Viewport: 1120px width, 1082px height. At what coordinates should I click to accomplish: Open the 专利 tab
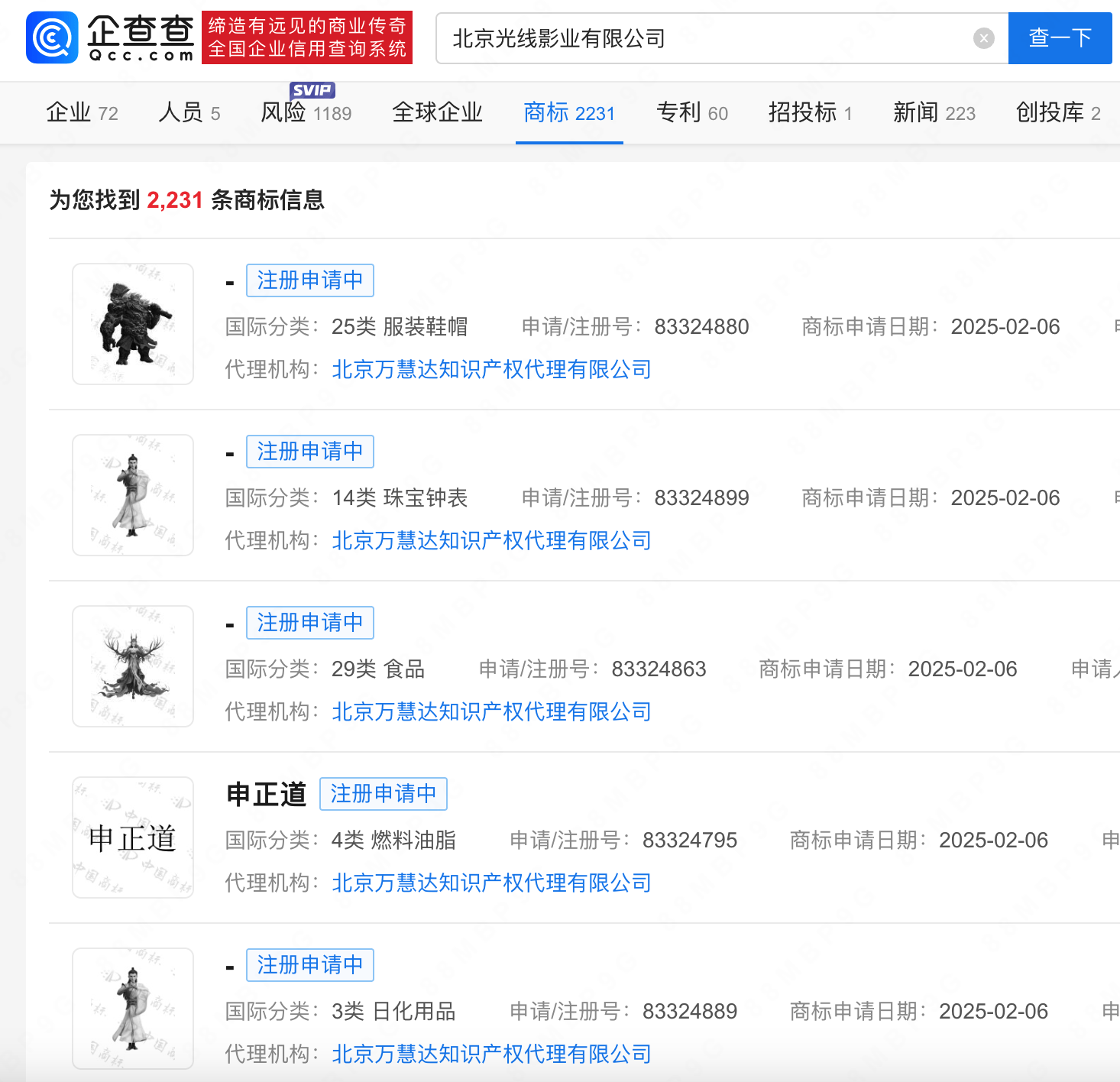tap(691, 113)
